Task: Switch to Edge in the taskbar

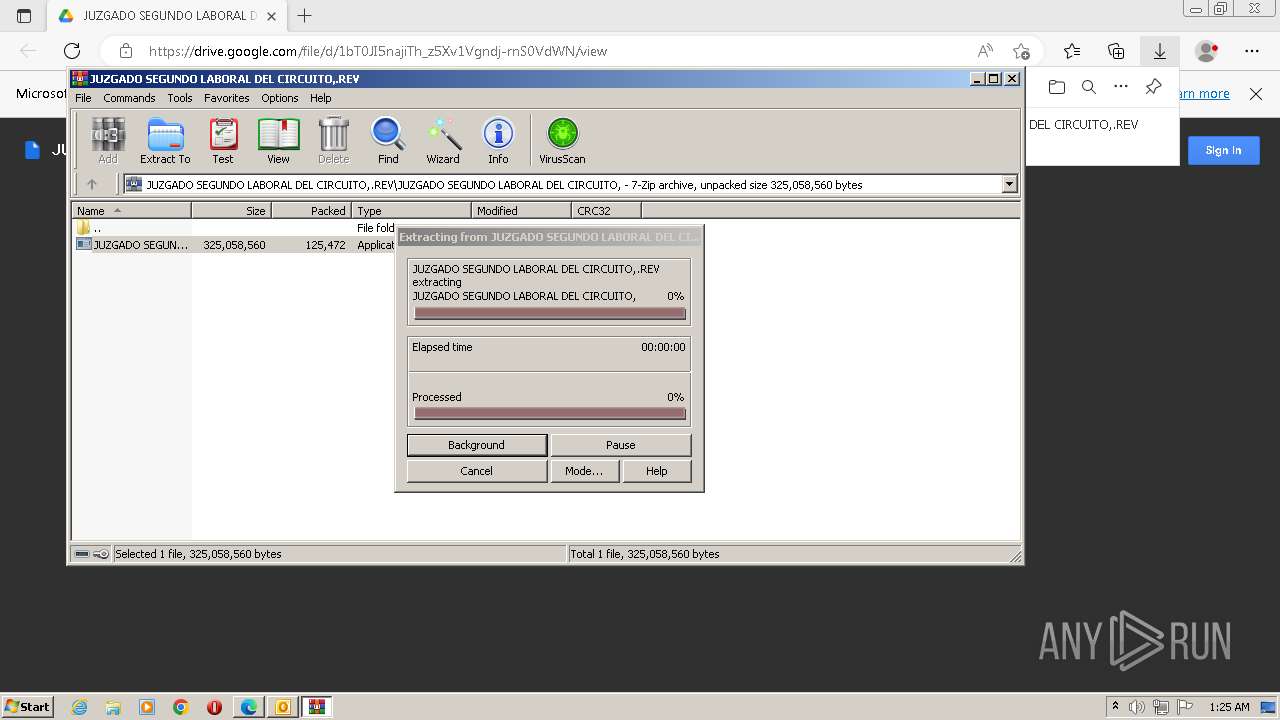Action: 249,707
